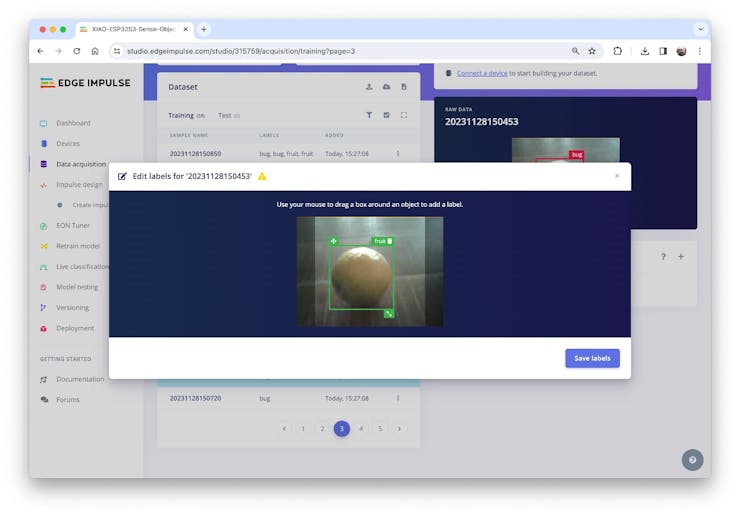Viewport: 740px width, 516px height.
Task: Click the cloud icon in Dataset header
Action: pyautogui.click(x=386, y=87)
